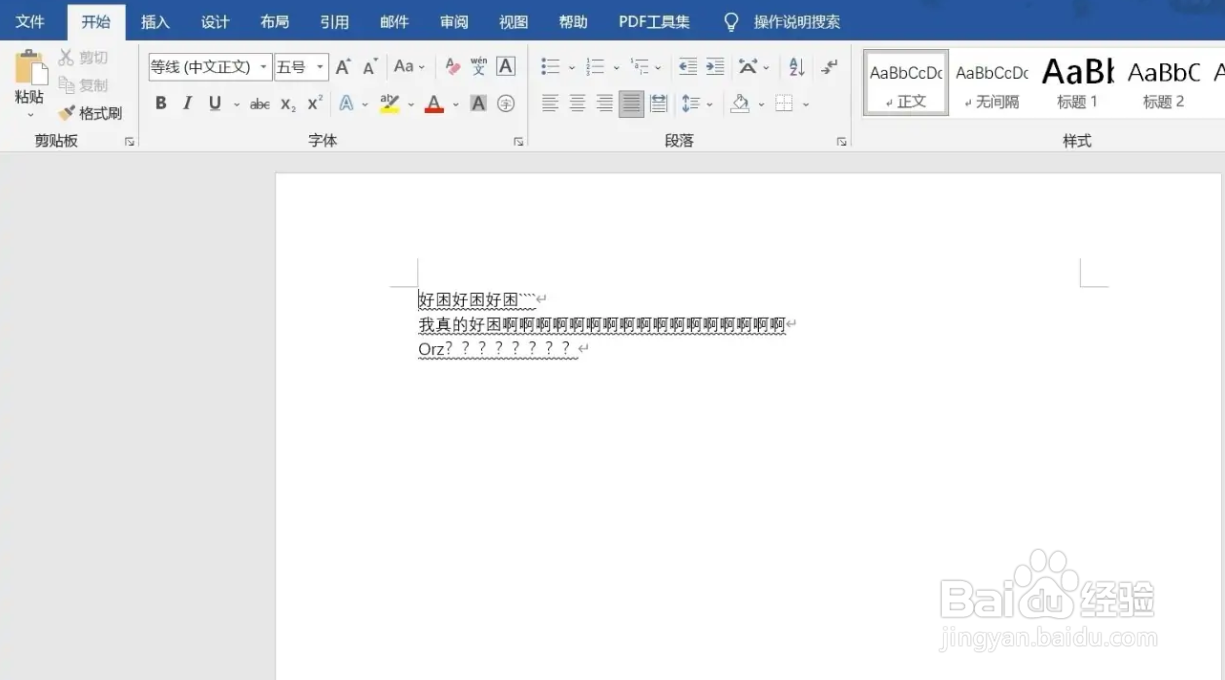
Task: Apply a bulleted list
Action: click(551, 67)
